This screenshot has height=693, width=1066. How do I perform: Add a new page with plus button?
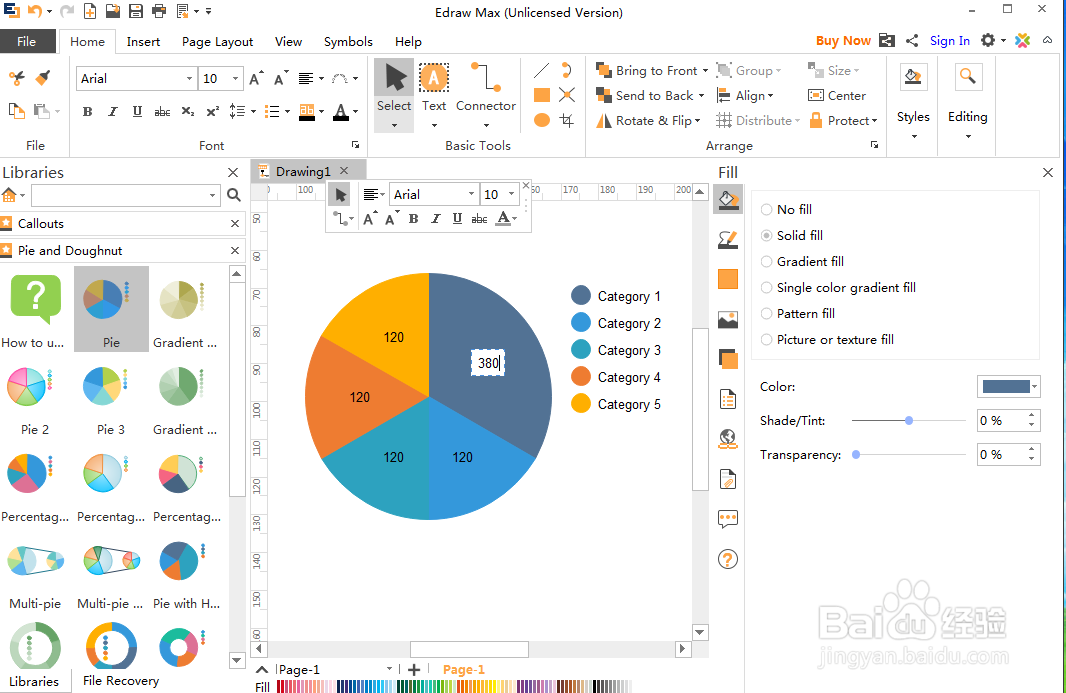413,670
